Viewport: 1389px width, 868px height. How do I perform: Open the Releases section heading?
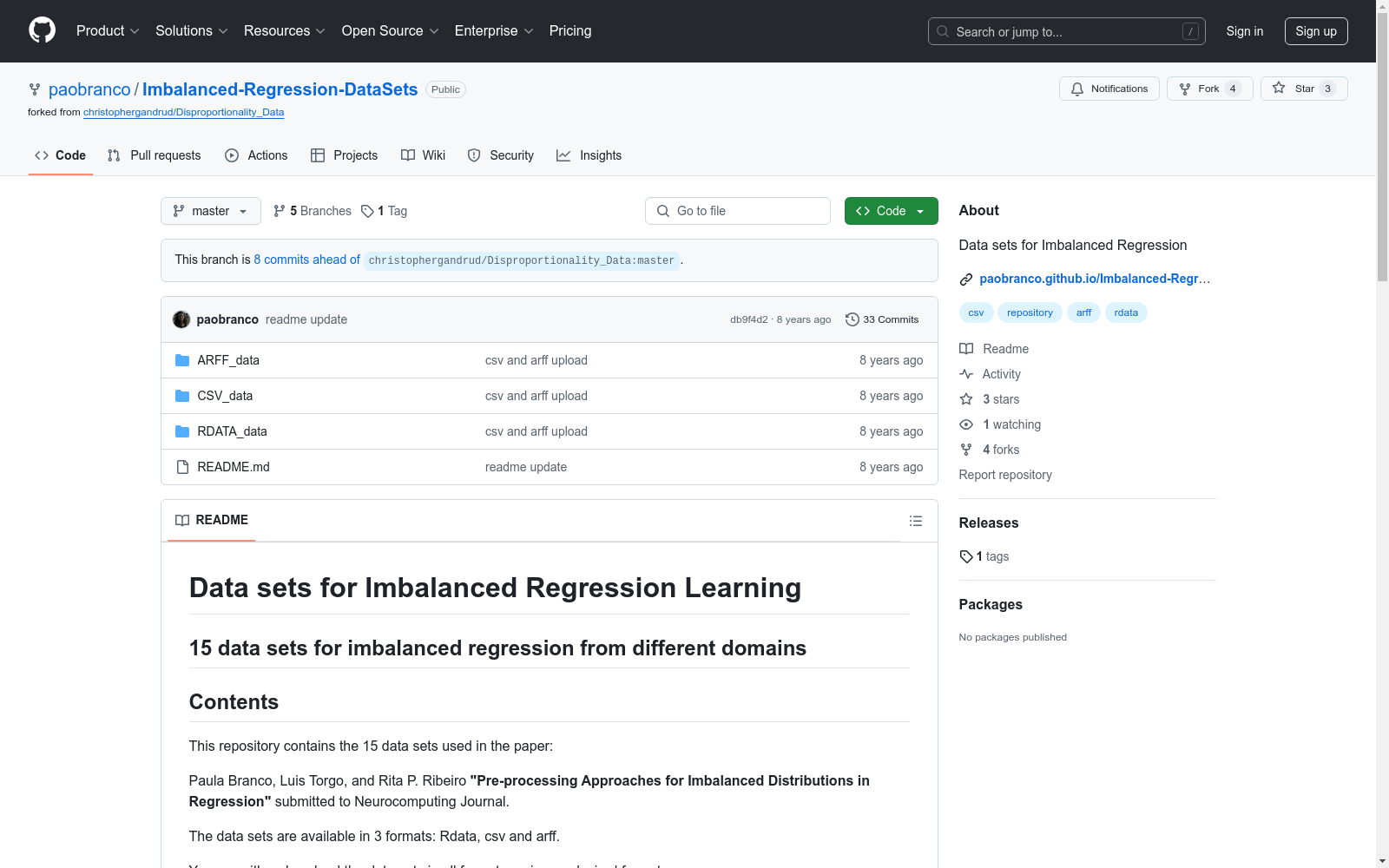(x=989, y=523)
